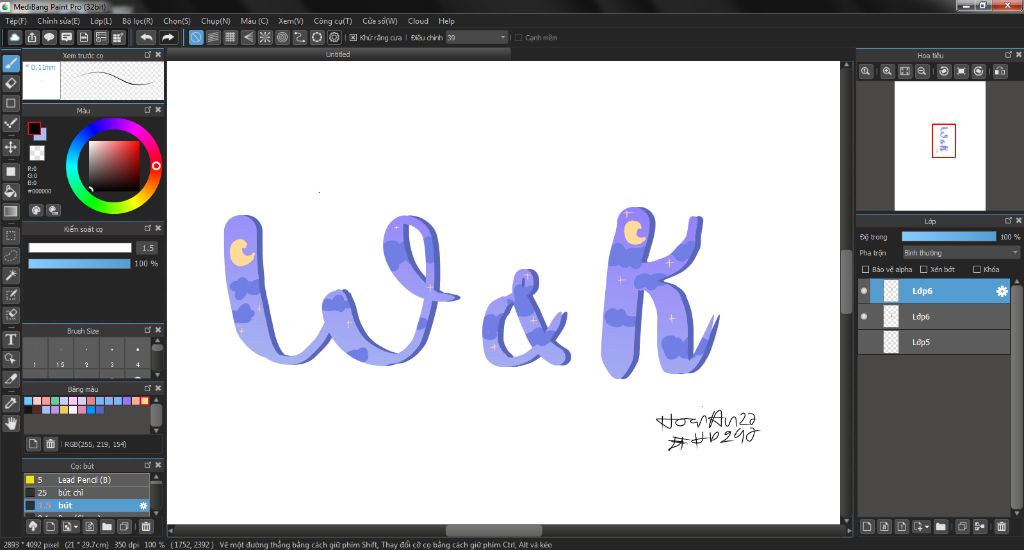Choose the Magic Wand tool
This screenshot has height=550, width=1024.
[10, 276]
